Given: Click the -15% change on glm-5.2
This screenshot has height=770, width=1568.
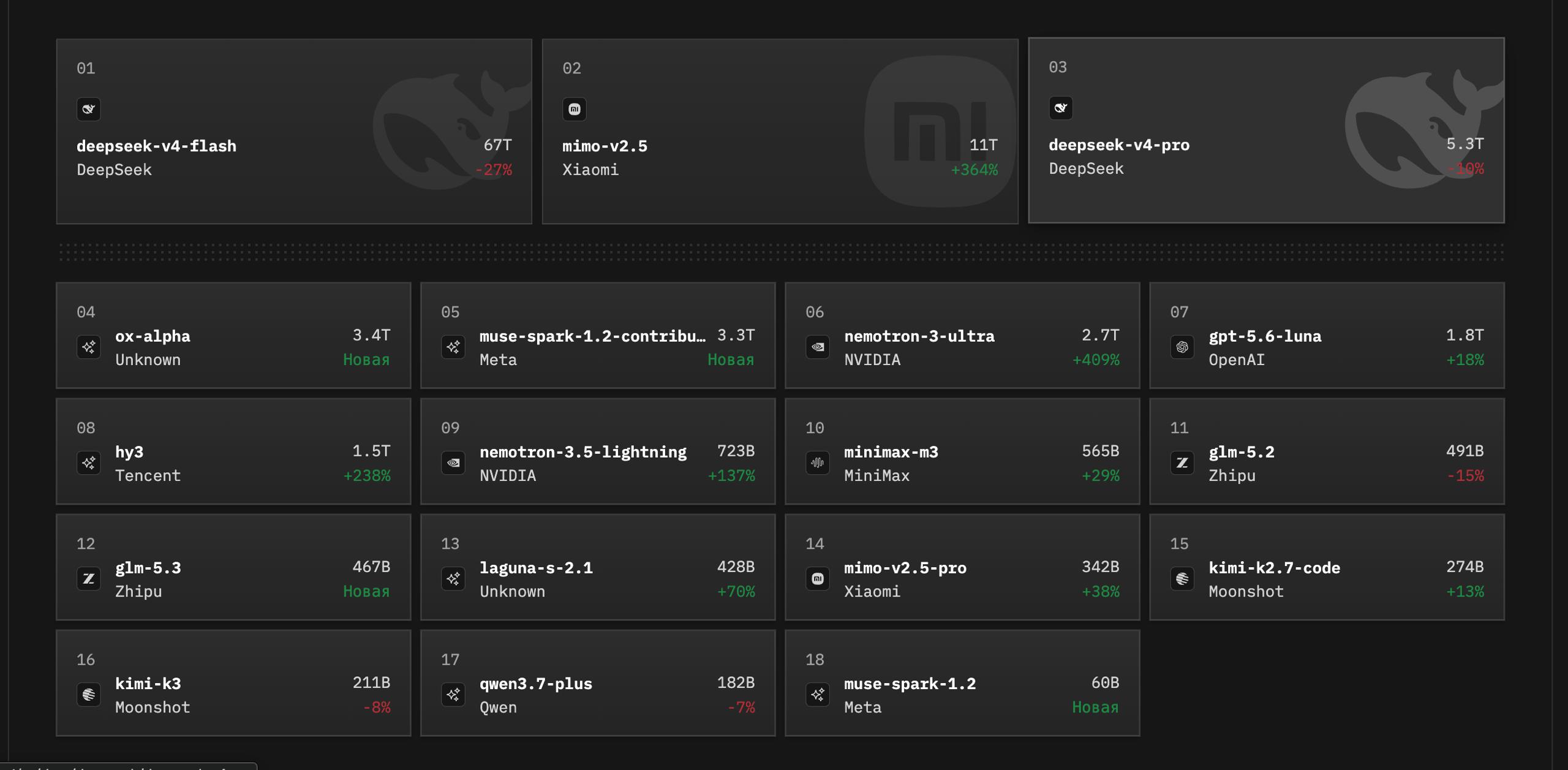Looking at the screenshot, I should (1465, 475).
